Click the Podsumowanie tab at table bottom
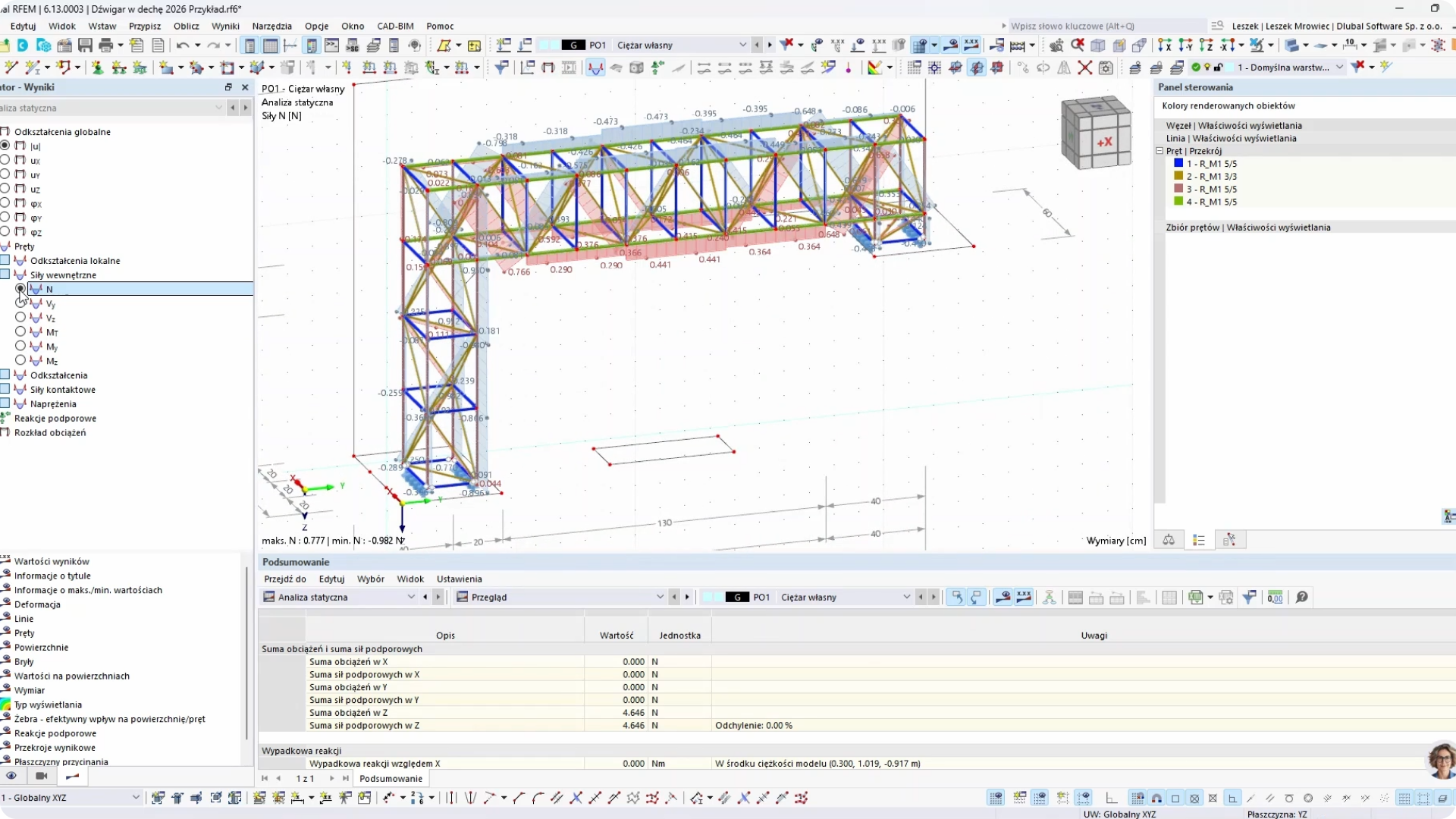The image size is (1456, 819). click(x=391, y=779)
